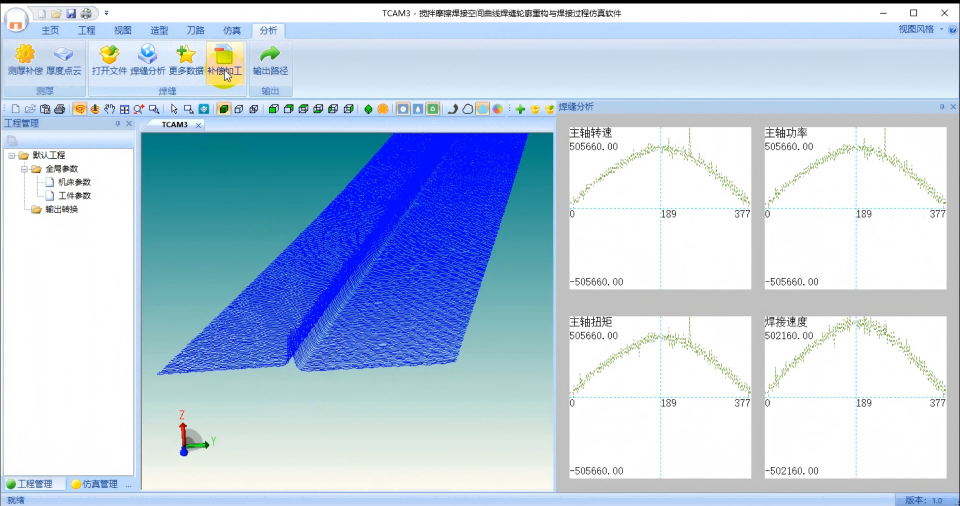Click the box select tool in toolbar

coord(189,109)
